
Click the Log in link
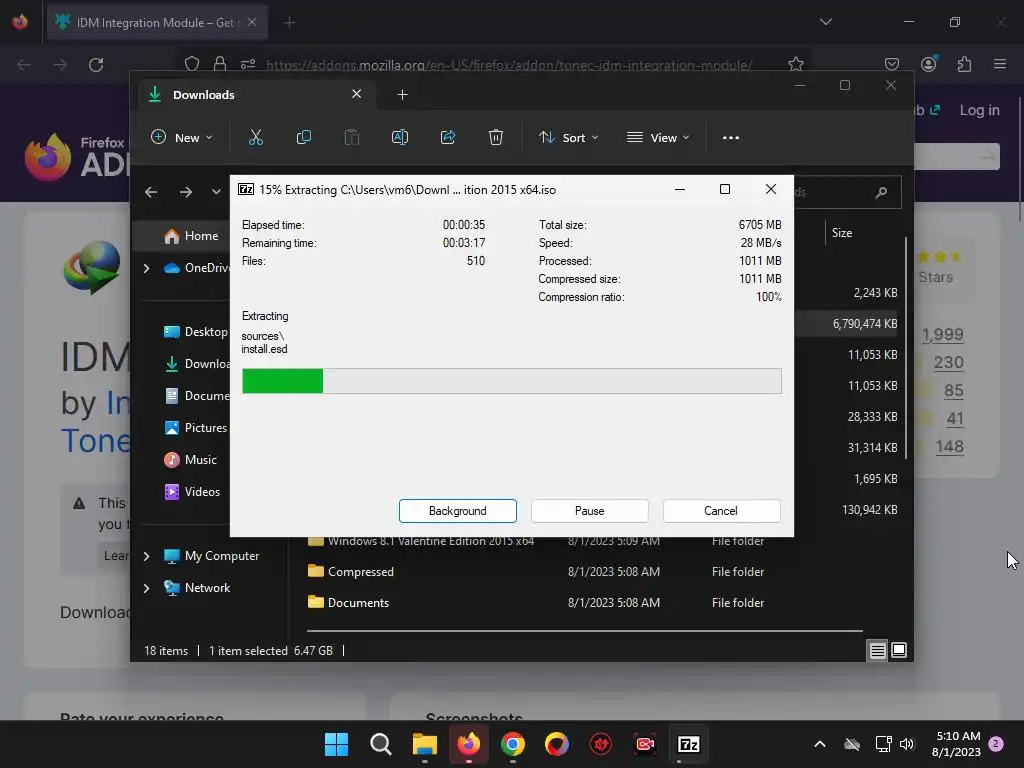979,110
